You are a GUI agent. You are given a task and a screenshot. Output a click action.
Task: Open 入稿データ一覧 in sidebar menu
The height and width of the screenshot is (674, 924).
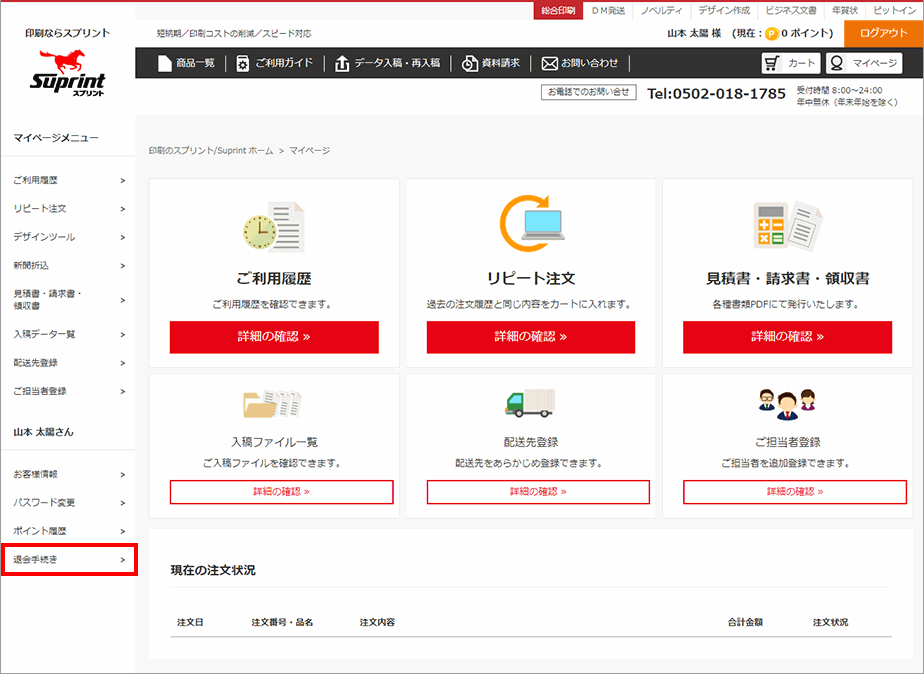tap(68, 334)
